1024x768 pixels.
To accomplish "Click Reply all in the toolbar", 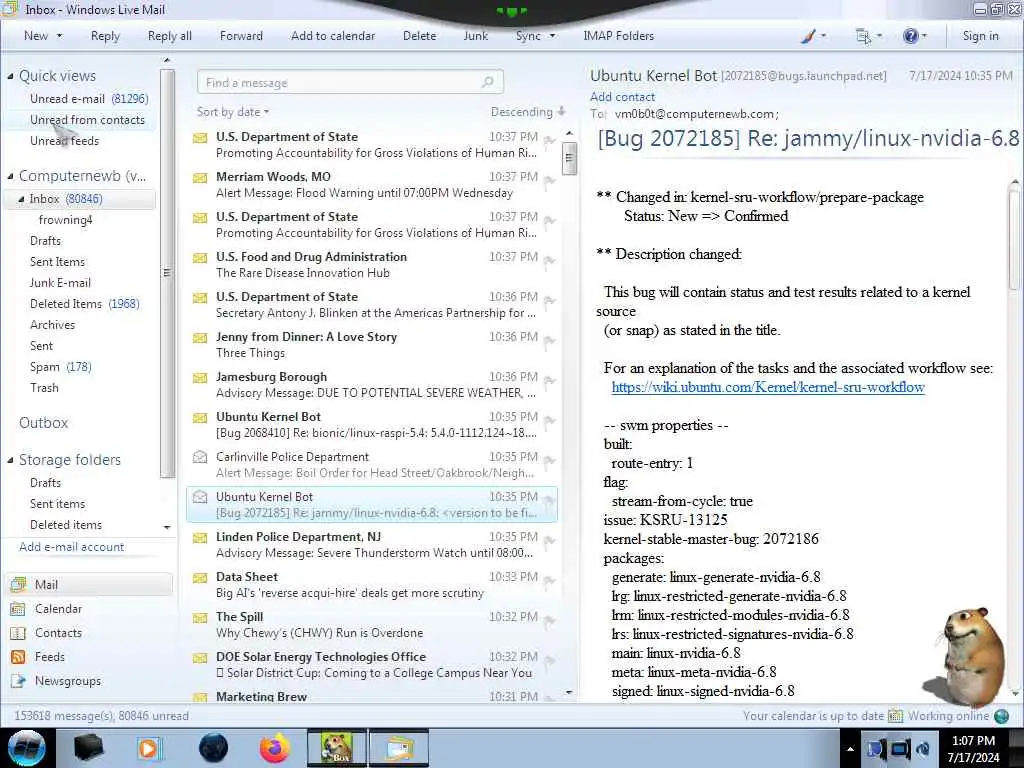I will [x=170, y=36].
